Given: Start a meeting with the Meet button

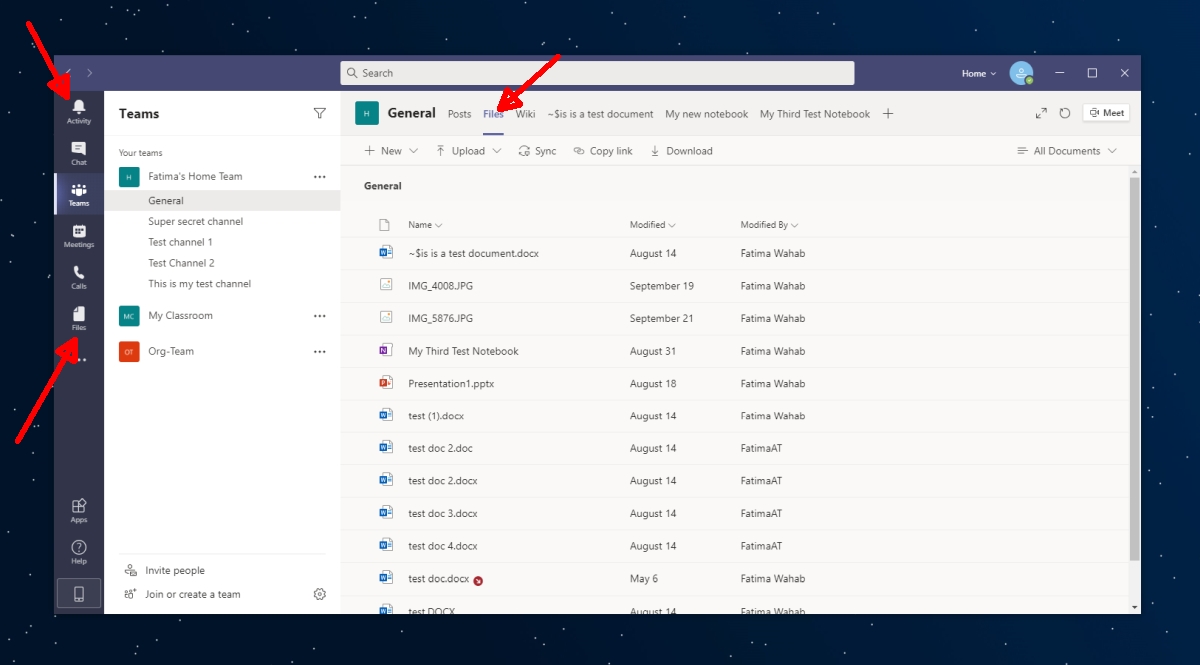Looking at the screenshot, I should click(x=1105, y=111).
